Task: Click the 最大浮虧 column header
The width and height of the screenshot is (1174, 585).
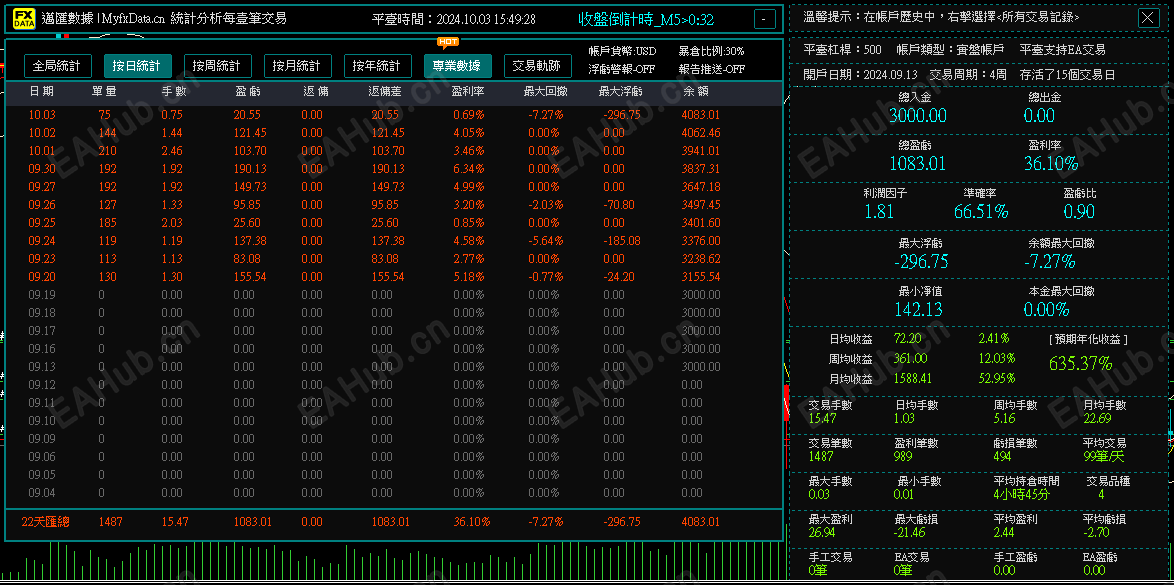Action: (x=621, y=91)
